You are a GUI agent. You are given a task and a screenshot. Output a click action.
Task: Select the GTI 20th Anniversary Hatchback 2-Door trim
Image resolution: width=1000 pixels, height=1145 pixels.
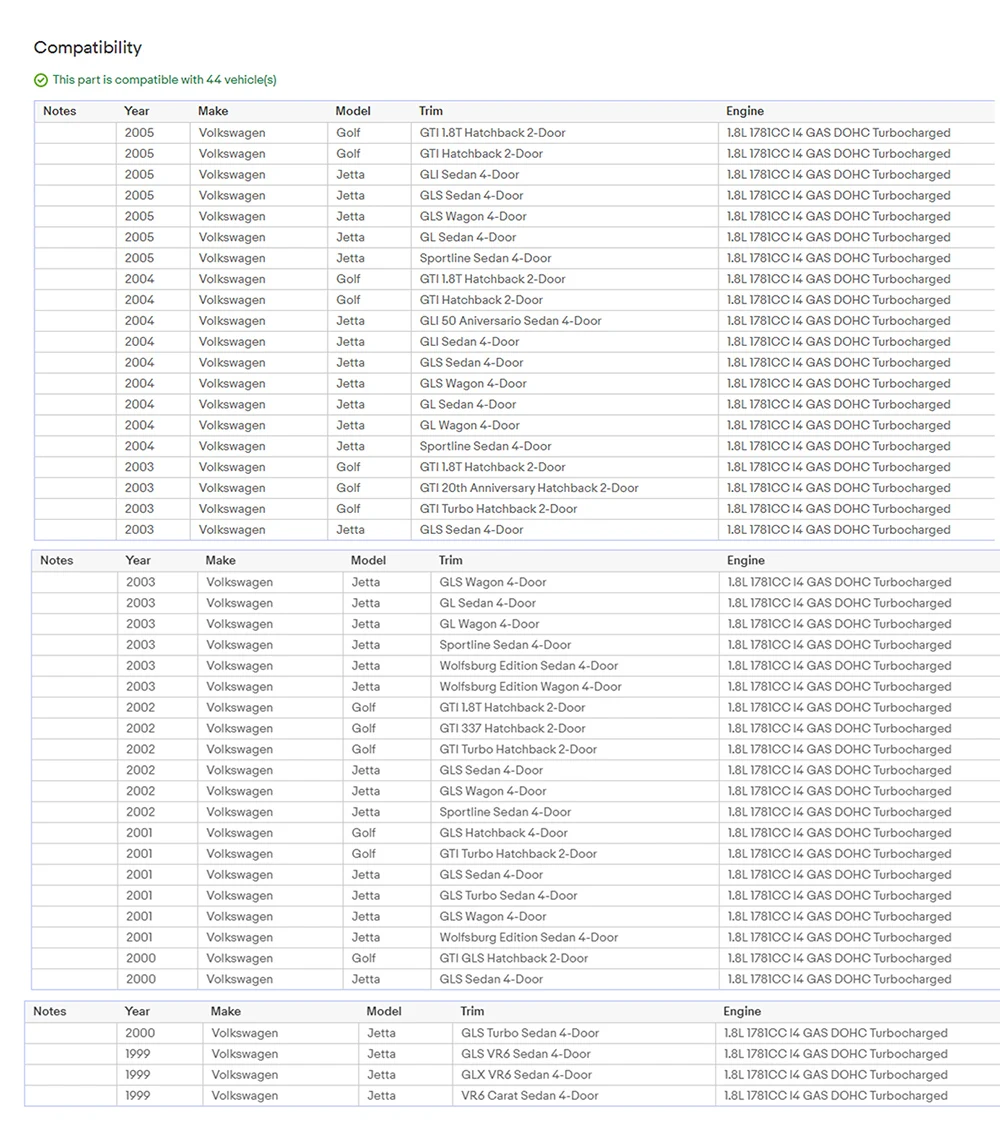[529, 488]
